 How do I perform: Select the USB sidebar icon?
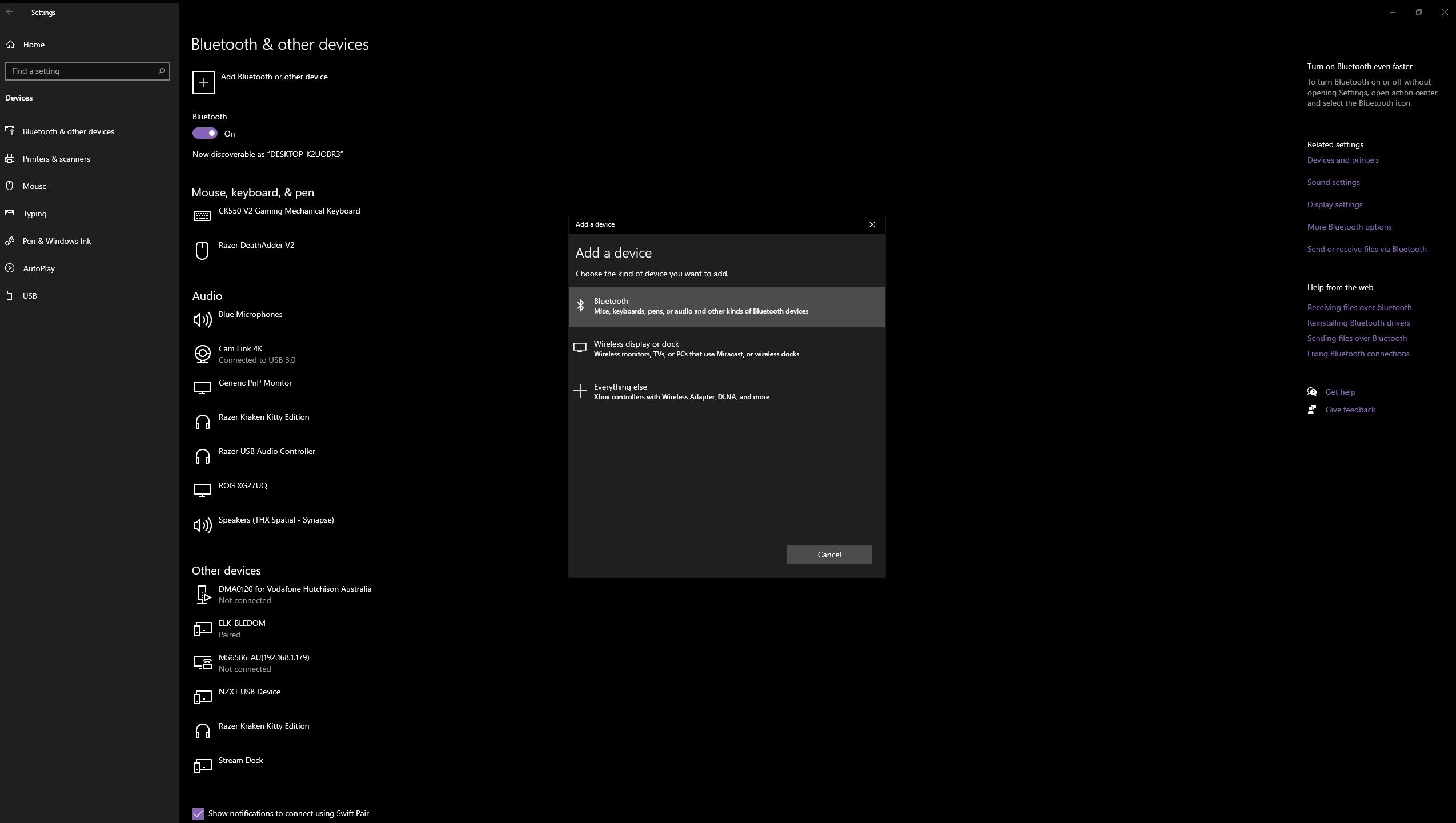point(11,295)
